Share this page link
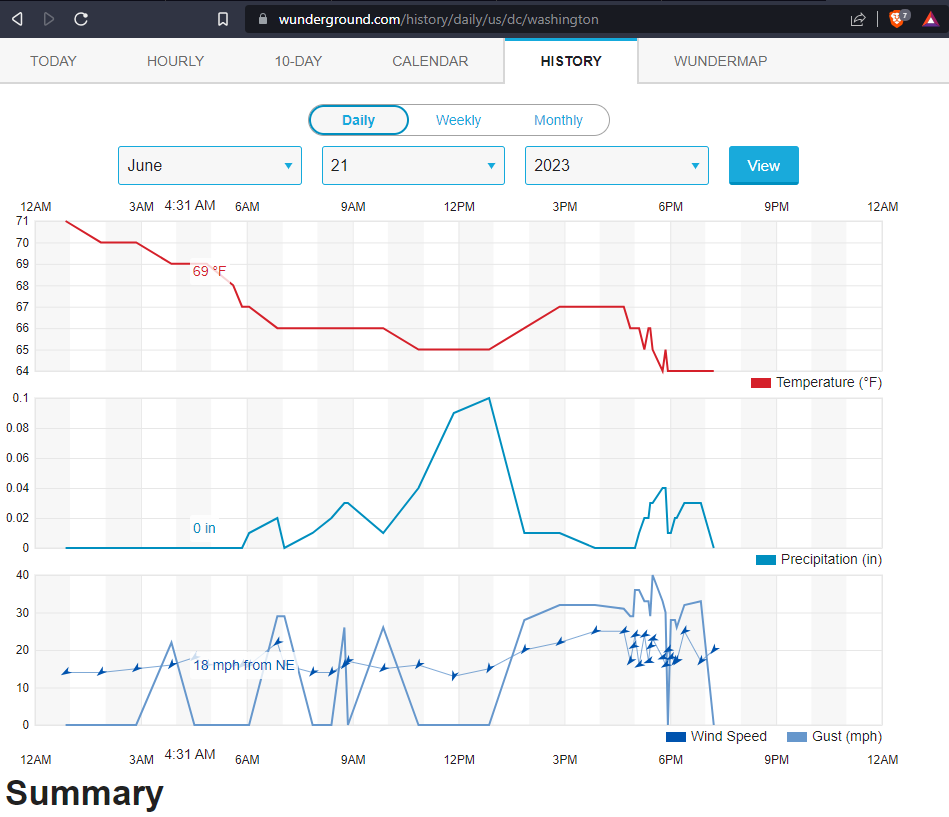Image resolution: width=949 pixels, height=817 pixels. pyautogui.click(x=858, y=19)
